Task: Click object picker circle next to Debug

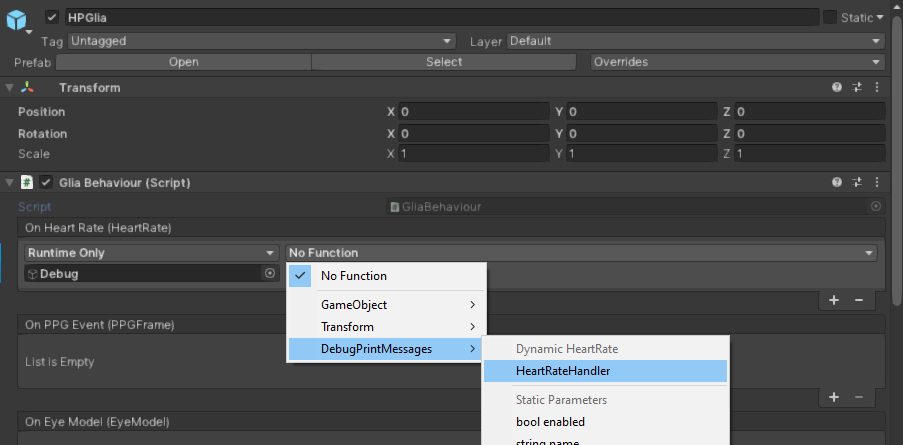Action: pos(269,273)
